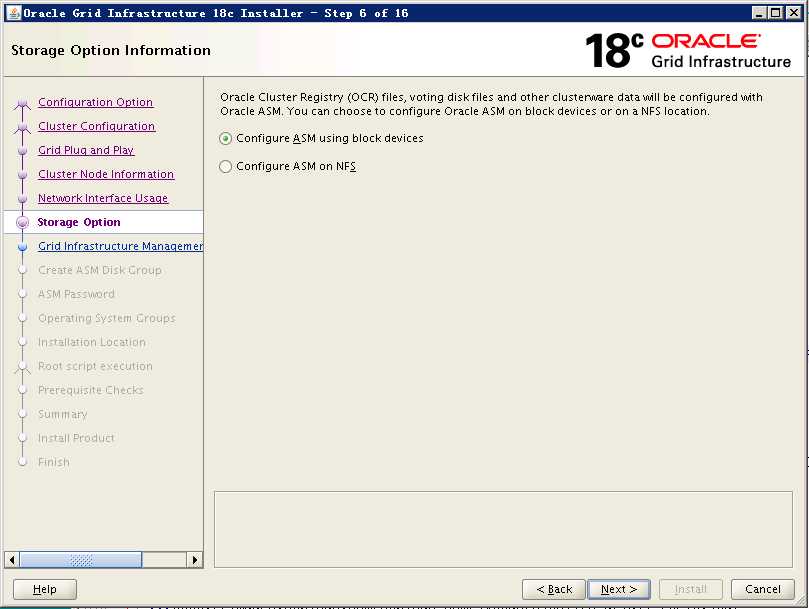
Task: Click the empty message panel at bottom
Action: pyautogui.click(x=503, y=529)
